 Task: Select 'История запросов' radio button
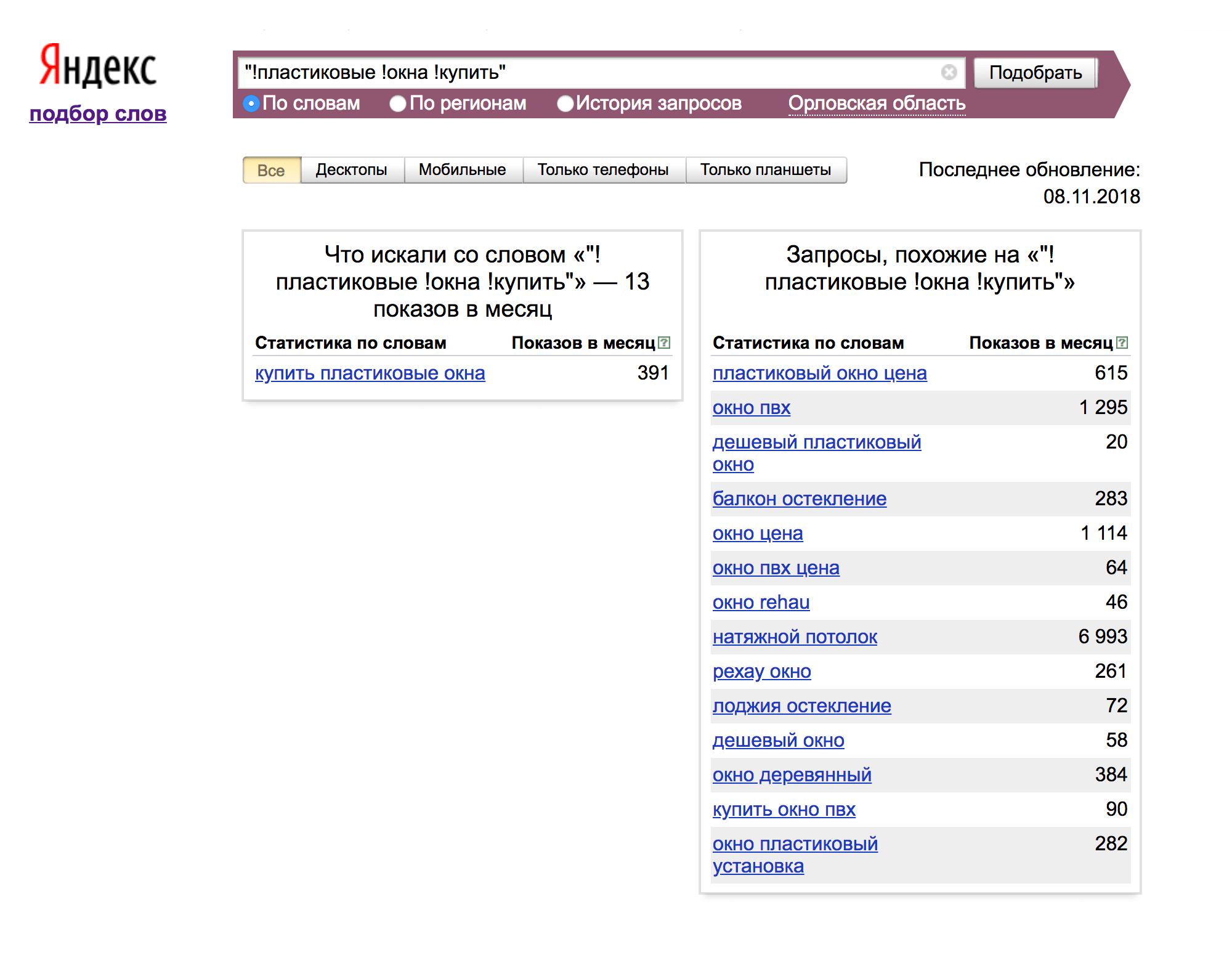pyautogui.click(x=565, y=104)
